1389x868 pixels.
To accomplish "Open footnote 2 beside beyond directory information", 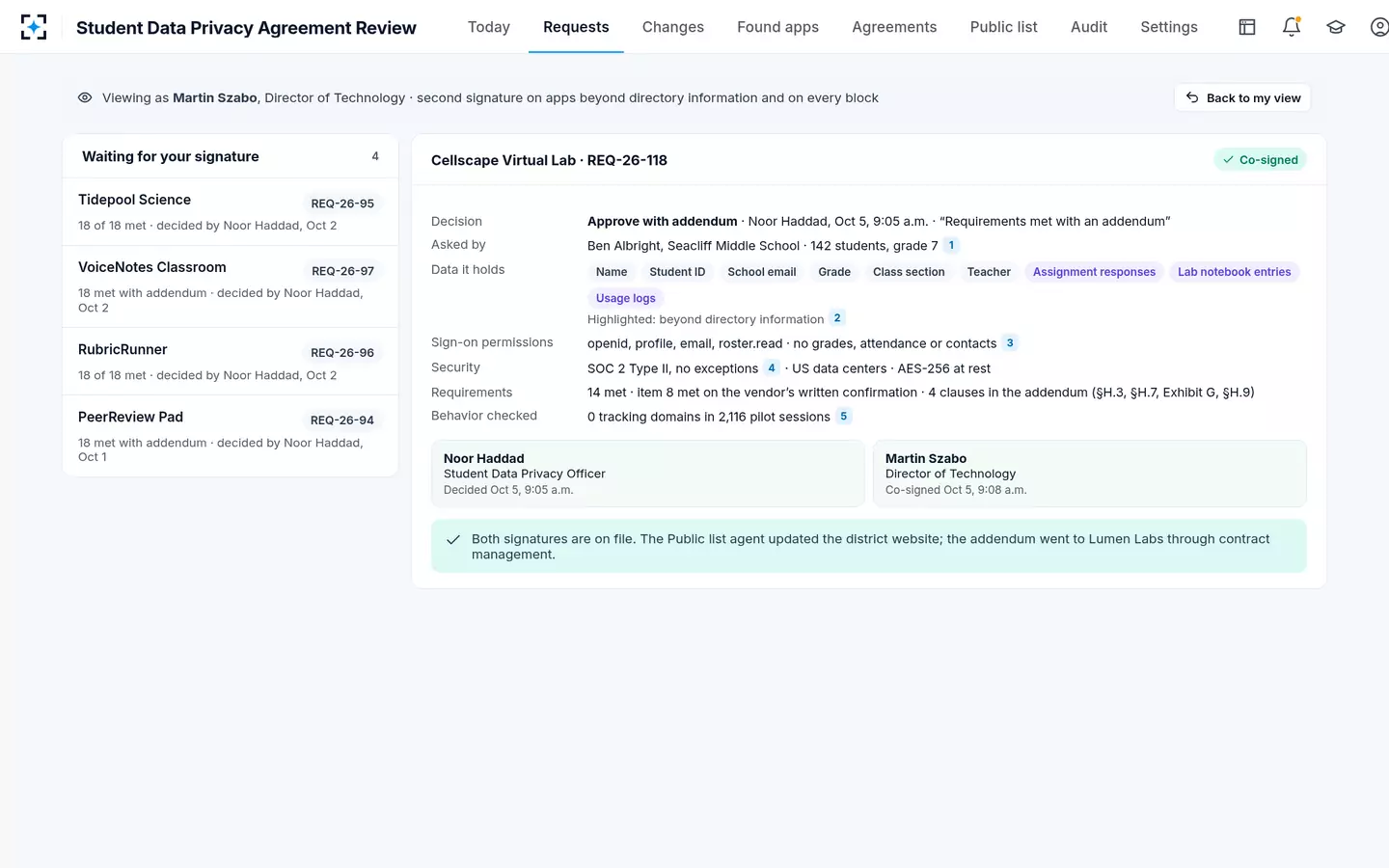I will [837, 318].
